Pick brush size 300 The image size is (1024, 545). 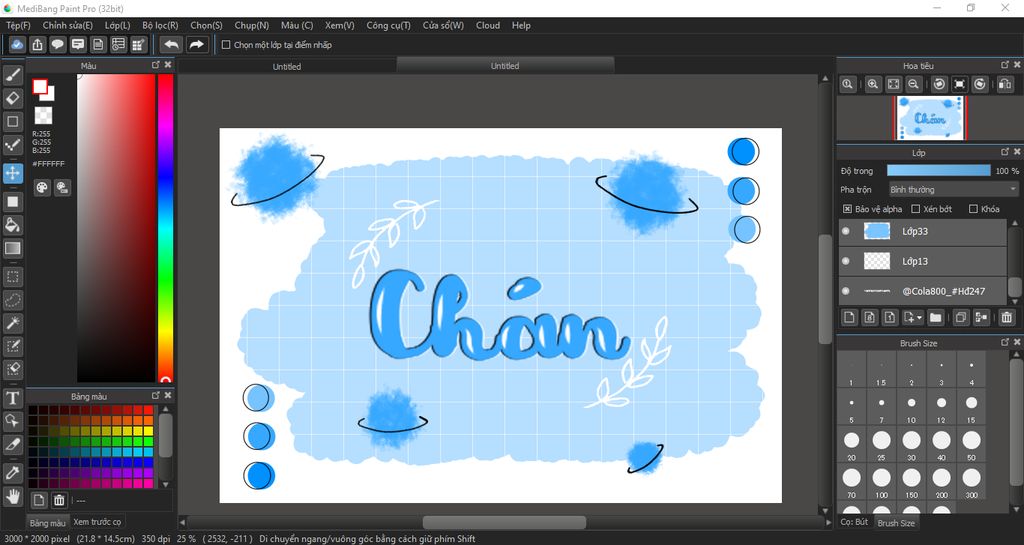pos(971,483)
